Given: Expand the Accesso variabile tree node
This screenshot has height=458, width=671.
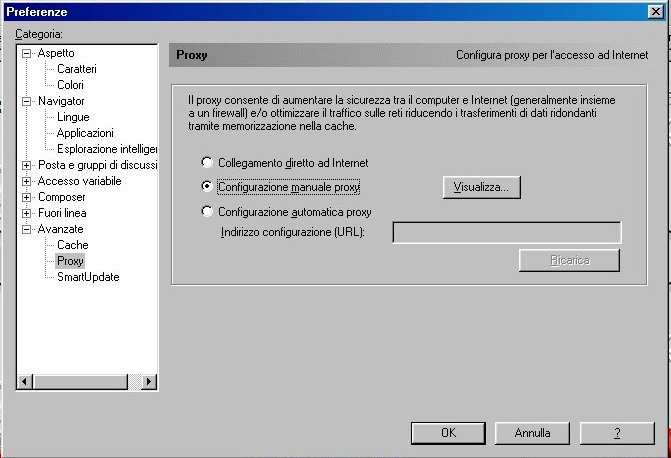Looking at the screenshot, I should tap(27, 181).
